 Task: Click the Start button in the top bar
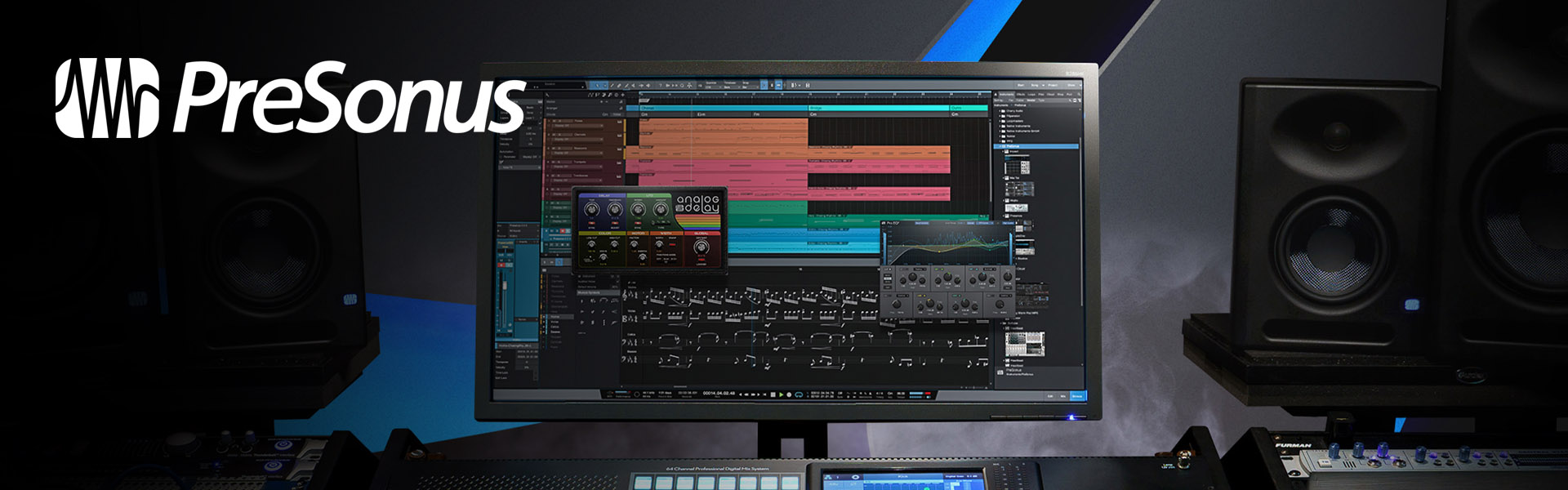[1021, 85]
